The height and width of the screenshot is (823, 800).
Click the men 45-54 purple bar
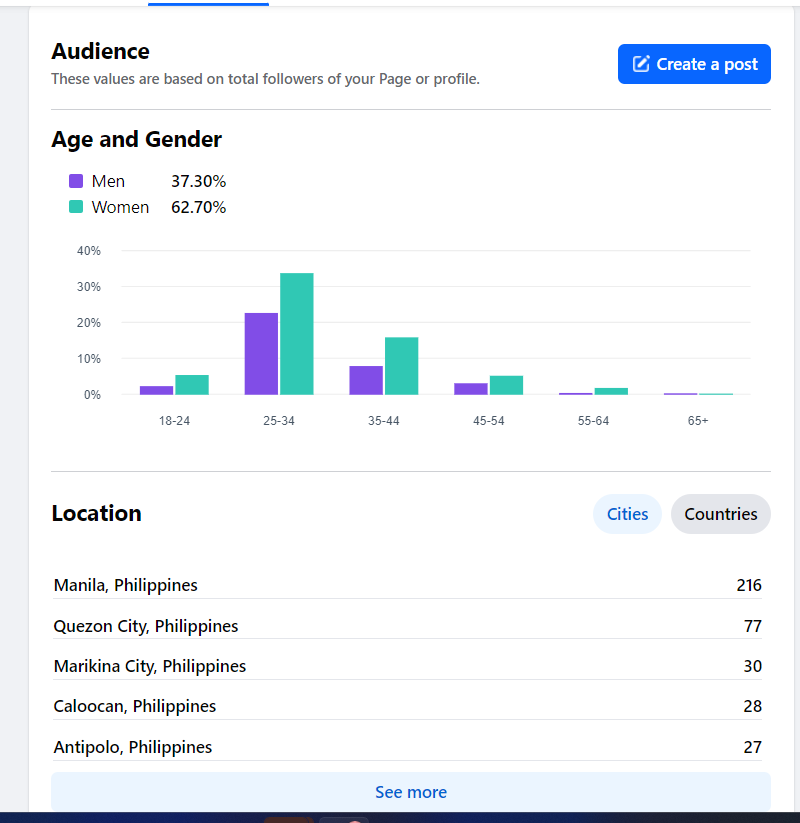tap(471, 389)
